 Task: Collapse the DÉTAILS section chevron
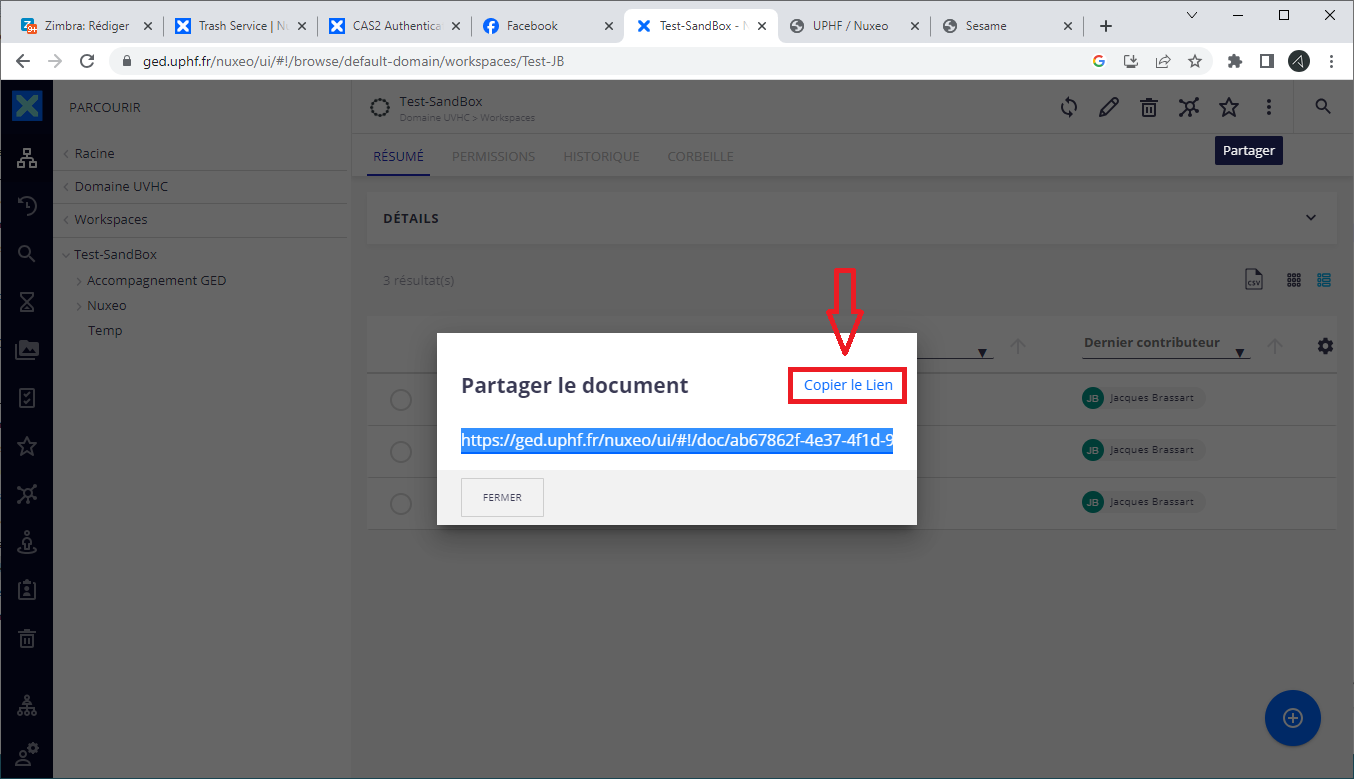1311,218
